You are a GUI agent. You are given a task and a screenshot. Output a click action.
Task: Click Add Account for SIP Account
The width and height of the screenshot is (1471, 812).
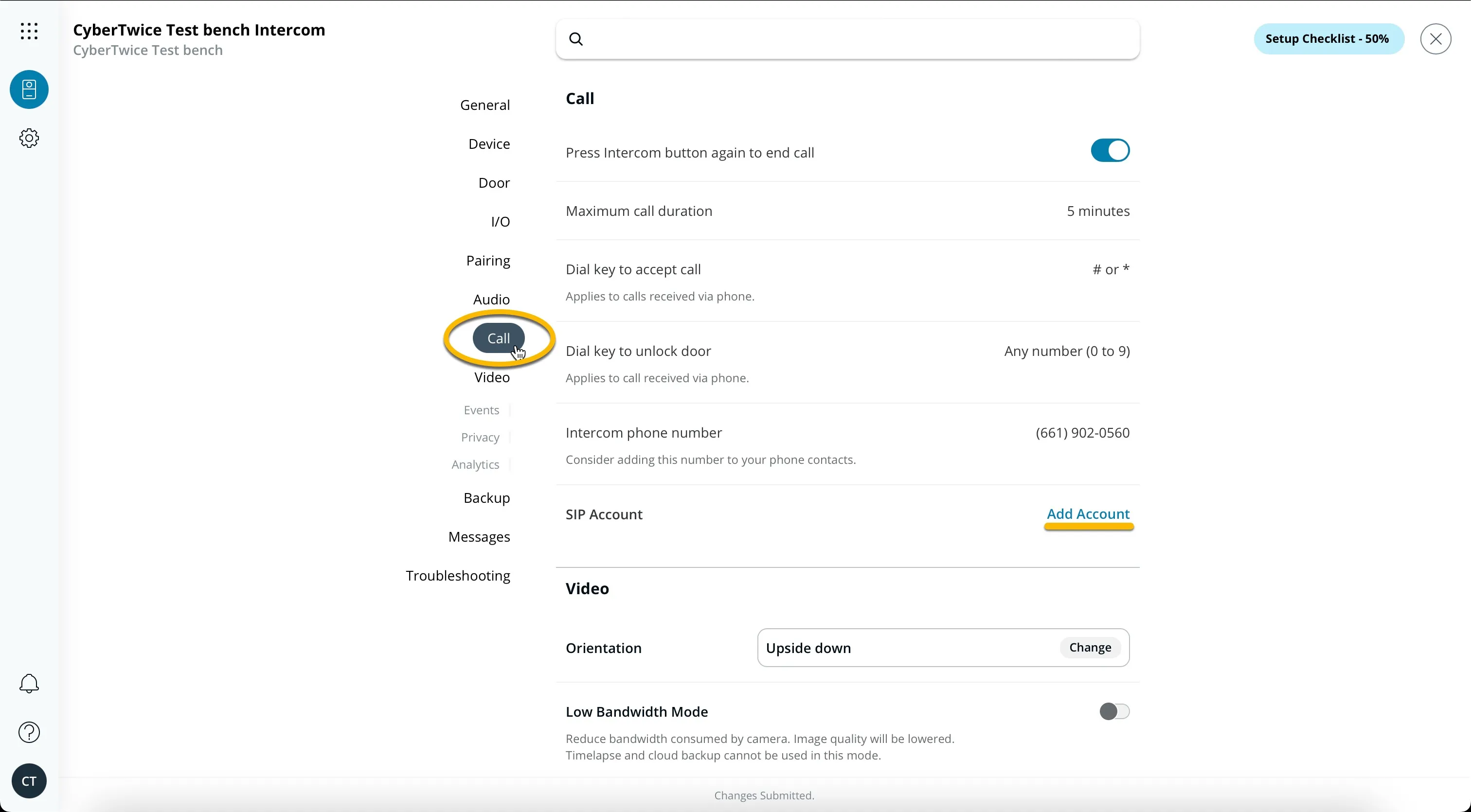(x=1088, y=514)
